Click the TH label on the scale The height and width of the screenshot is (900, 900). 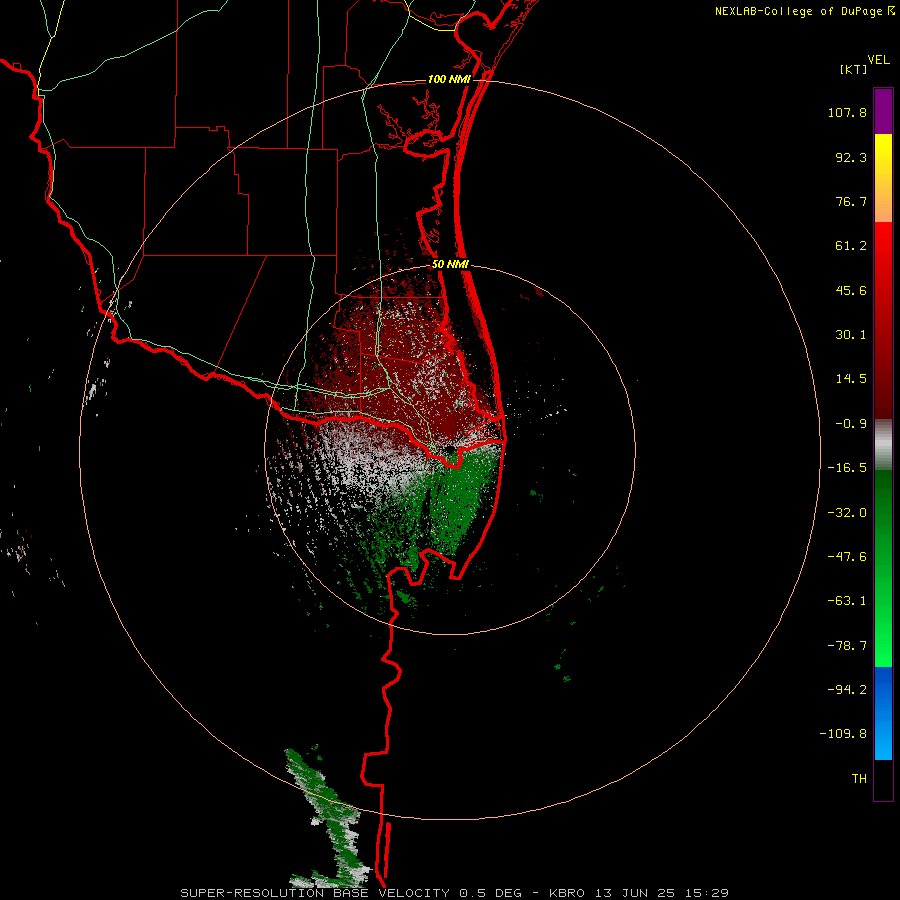859,779
